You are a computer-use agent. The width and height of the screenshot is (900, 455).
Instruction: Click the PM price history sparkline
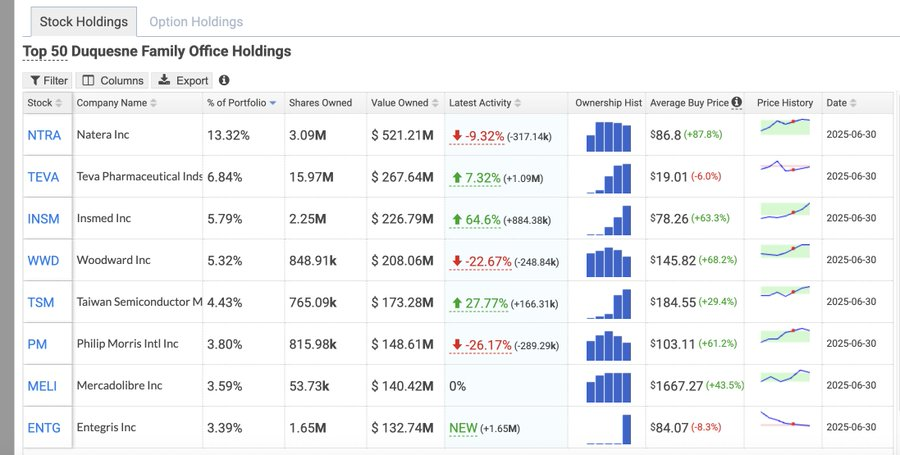tap(785, 335)
